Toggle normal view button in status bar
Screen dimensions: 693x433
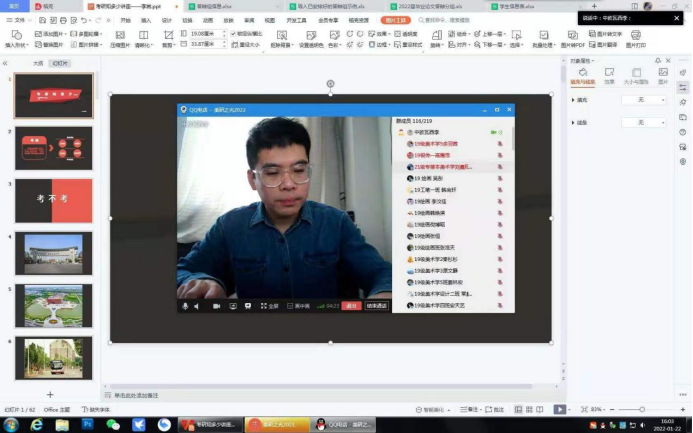518,410
